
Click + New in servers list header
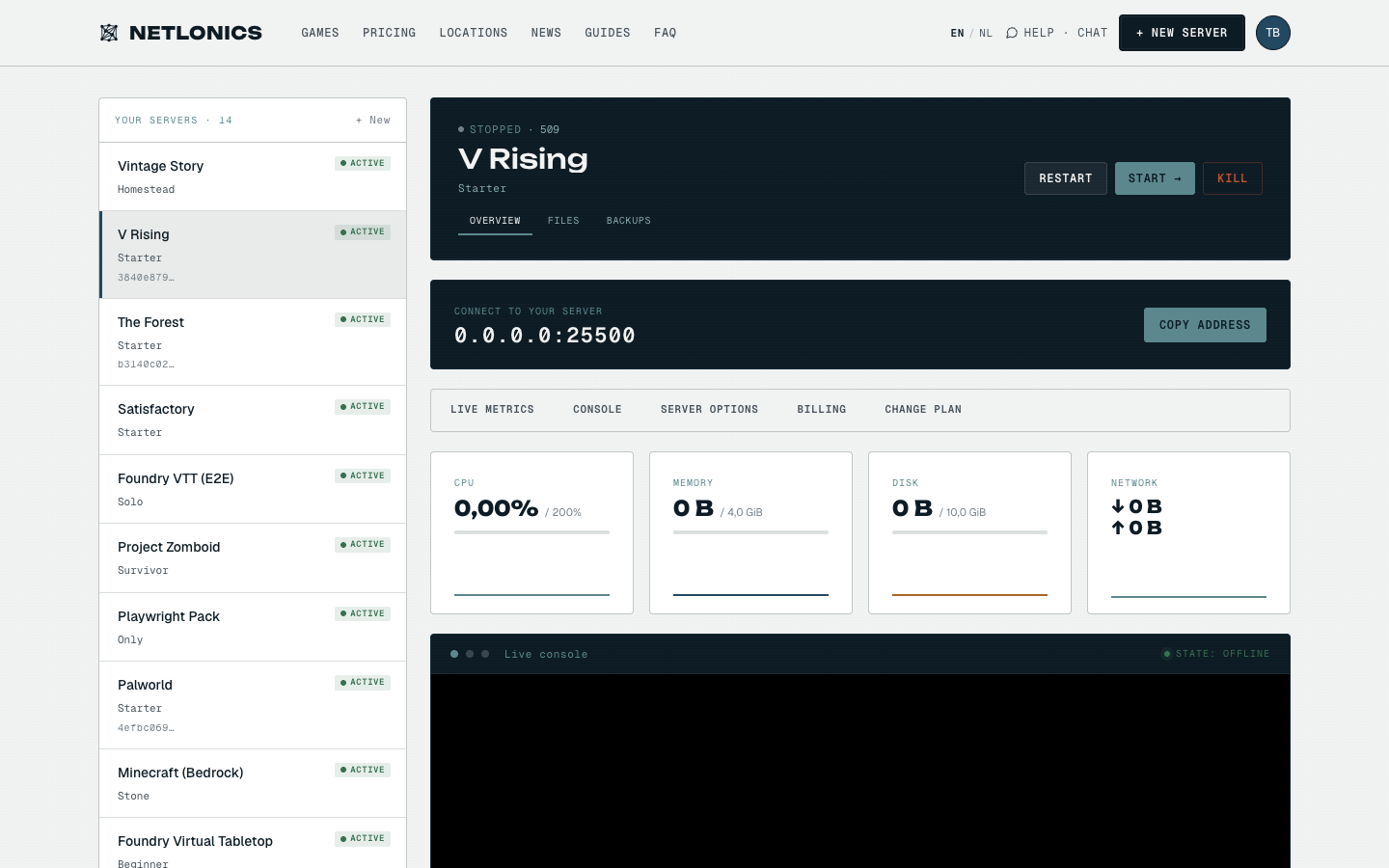pyautogui.click(x=373, y=121)
